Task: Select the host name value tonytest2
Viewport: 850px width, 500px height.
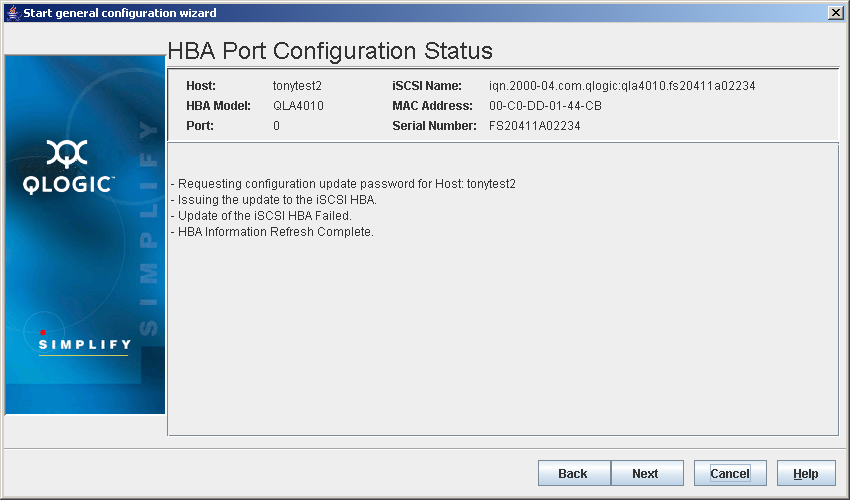Action: [x=296, y=86]
